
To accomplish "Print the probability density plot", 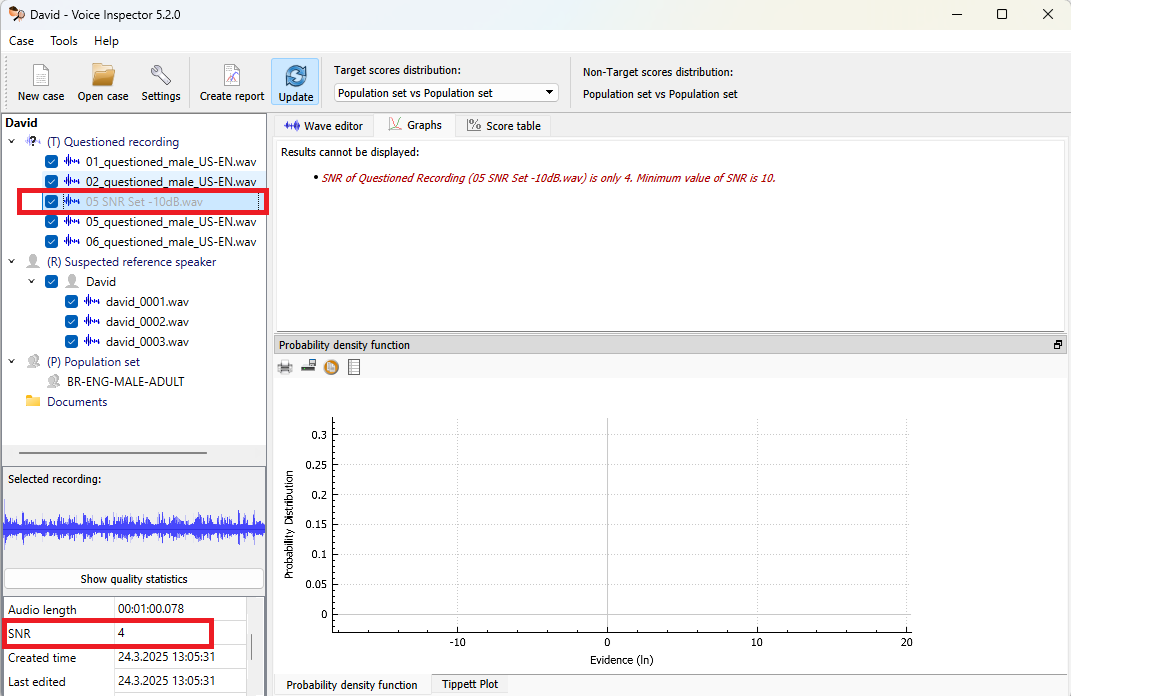I will (285, 367).
